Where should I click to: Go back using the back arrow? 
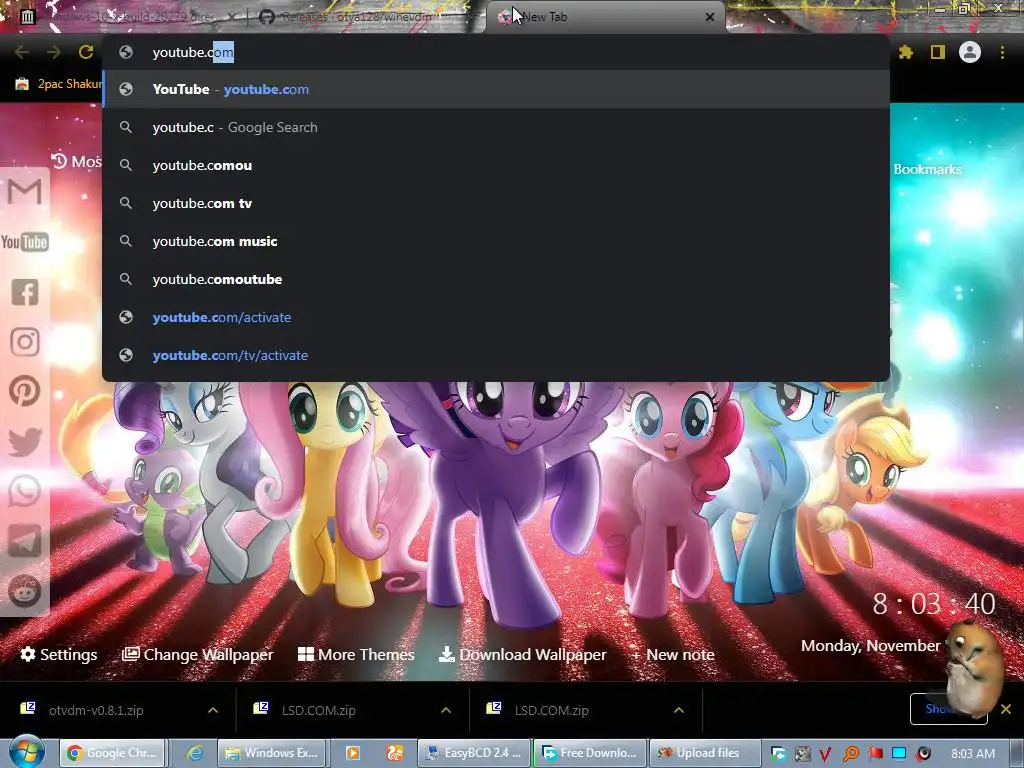click(x=21, y=52)
